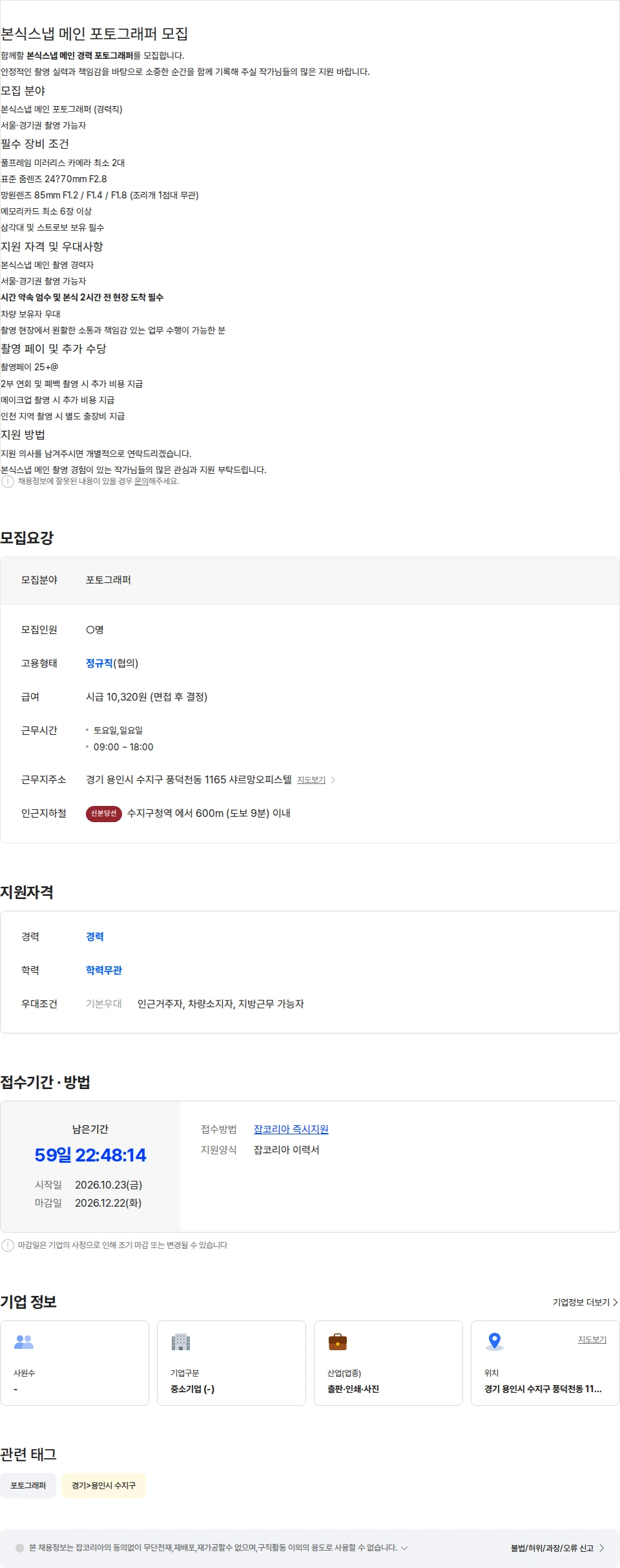Click the 출판·인쇄·사진 industry text
The height and width of the screenshot is (1568, 620).
coord(353,1389)
